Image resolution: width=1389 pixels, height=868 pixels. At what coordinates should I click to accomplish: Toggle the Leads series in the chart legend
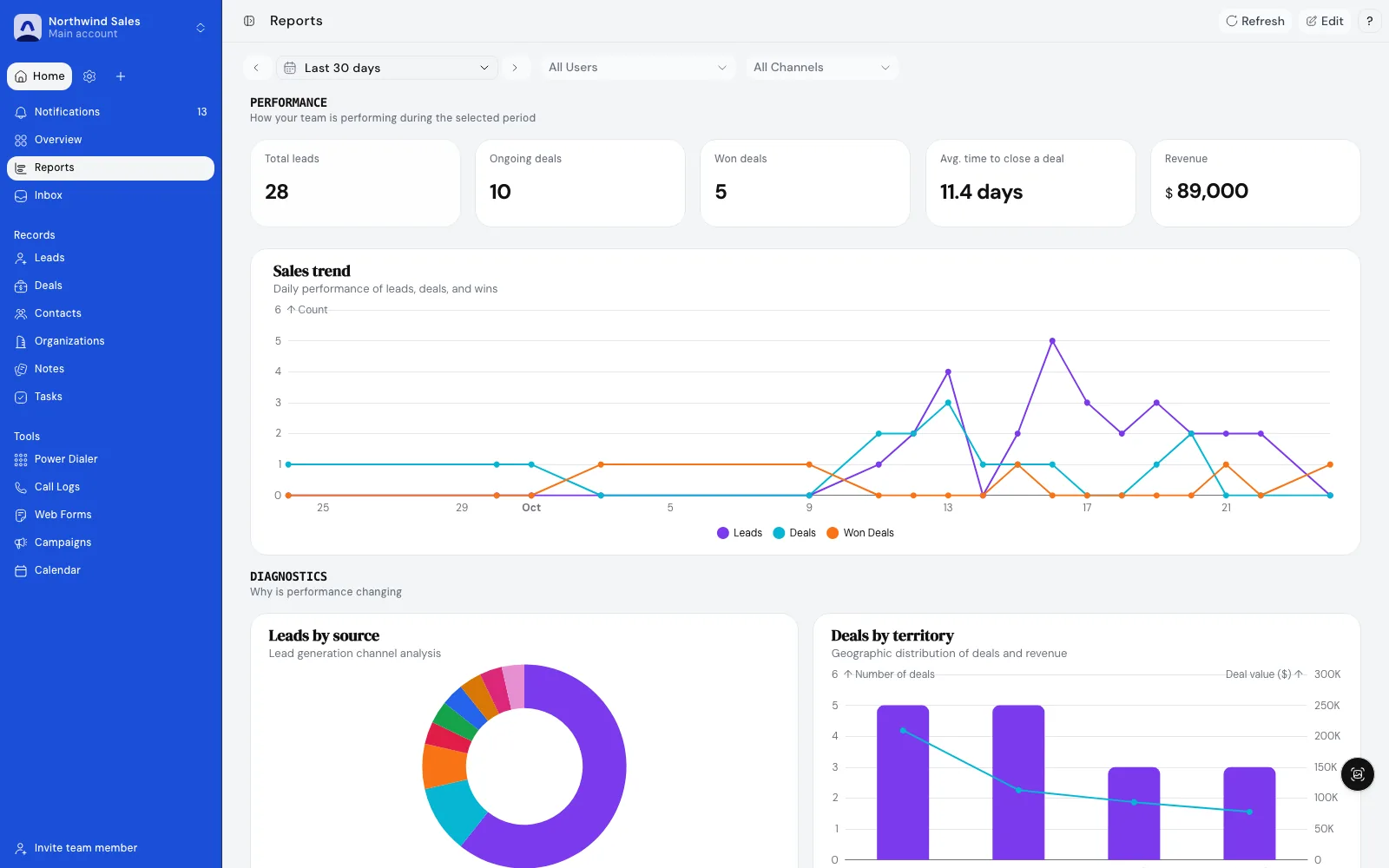740,533
